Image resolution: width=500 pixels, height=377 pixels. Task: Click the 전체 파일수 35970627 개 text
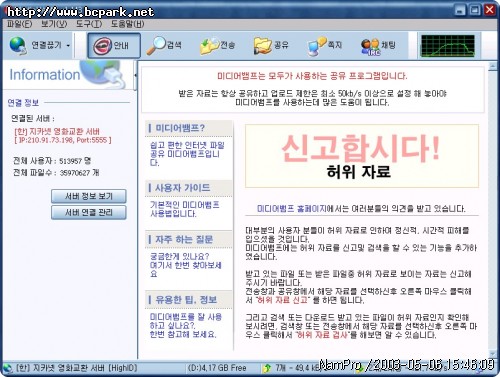coord(56,173)
